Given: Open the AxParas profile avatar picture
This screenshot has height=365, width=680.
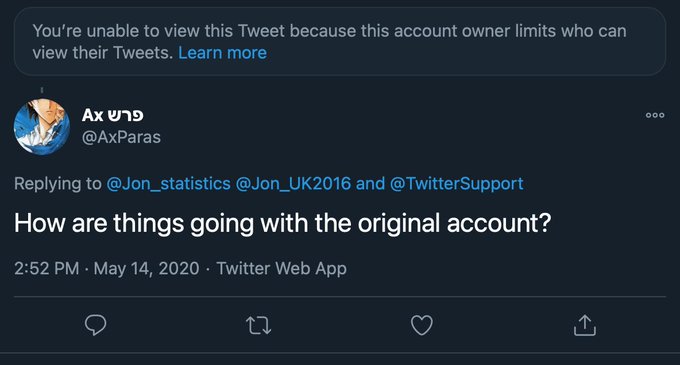Looking at the screenshot, I should [x=42, y=127].
